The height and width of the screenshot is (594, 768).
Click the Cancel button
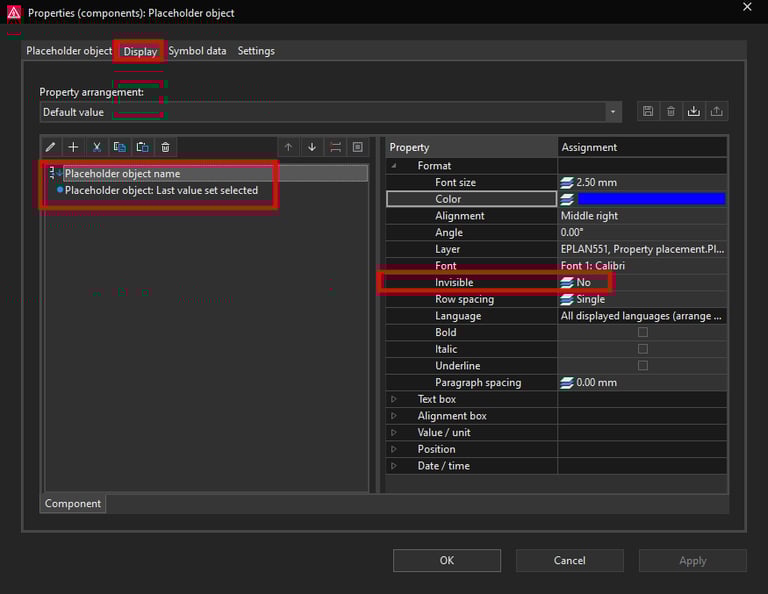570,560
